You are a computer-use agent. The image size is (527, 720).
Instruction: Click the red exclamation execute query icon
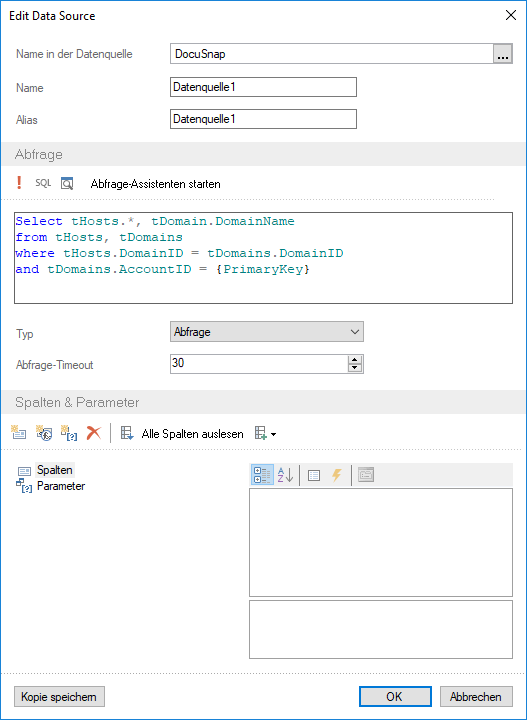[x=19, y=183]
